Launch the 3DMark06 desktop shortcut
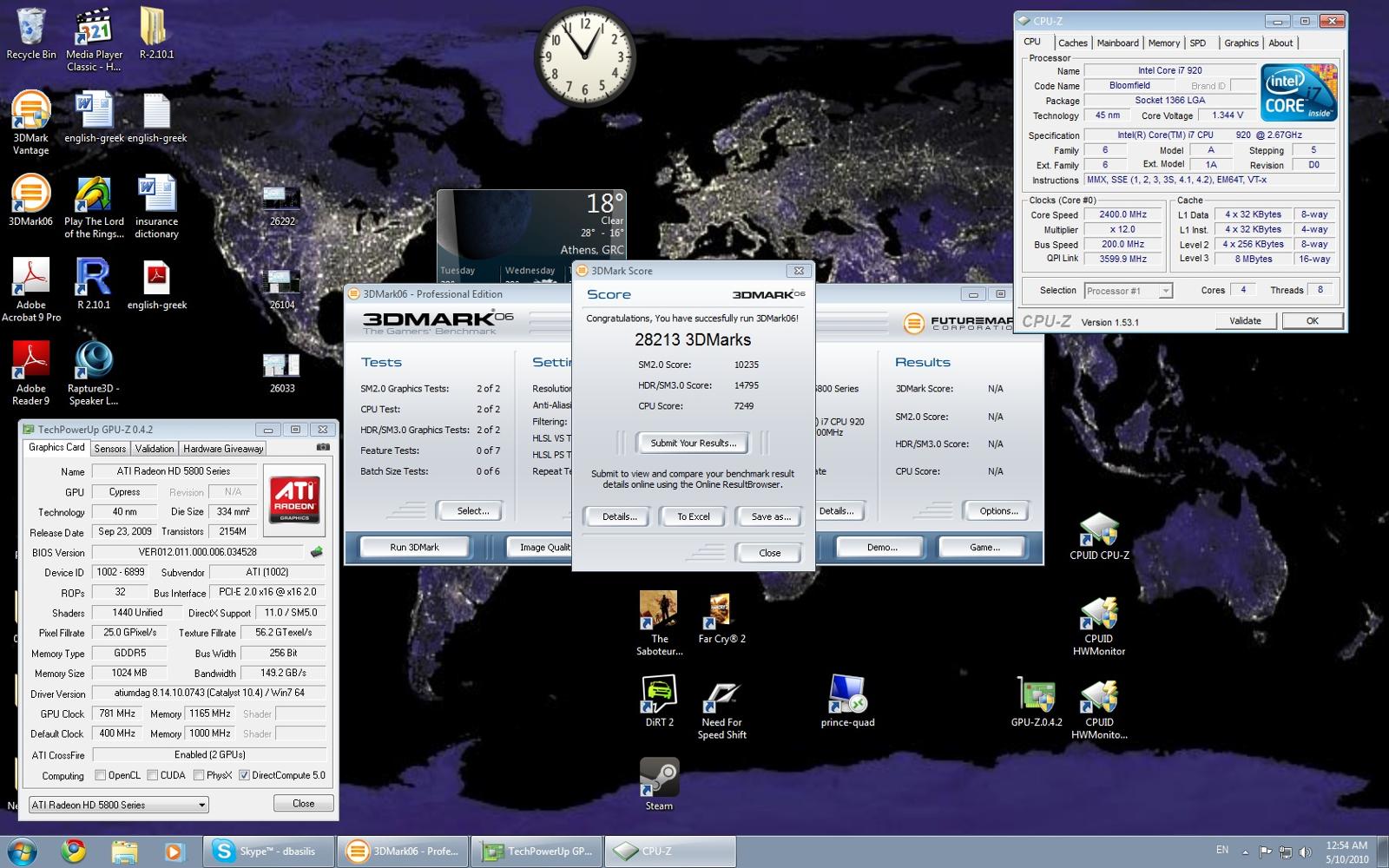 pyautogui.click(x=31, y=201)
